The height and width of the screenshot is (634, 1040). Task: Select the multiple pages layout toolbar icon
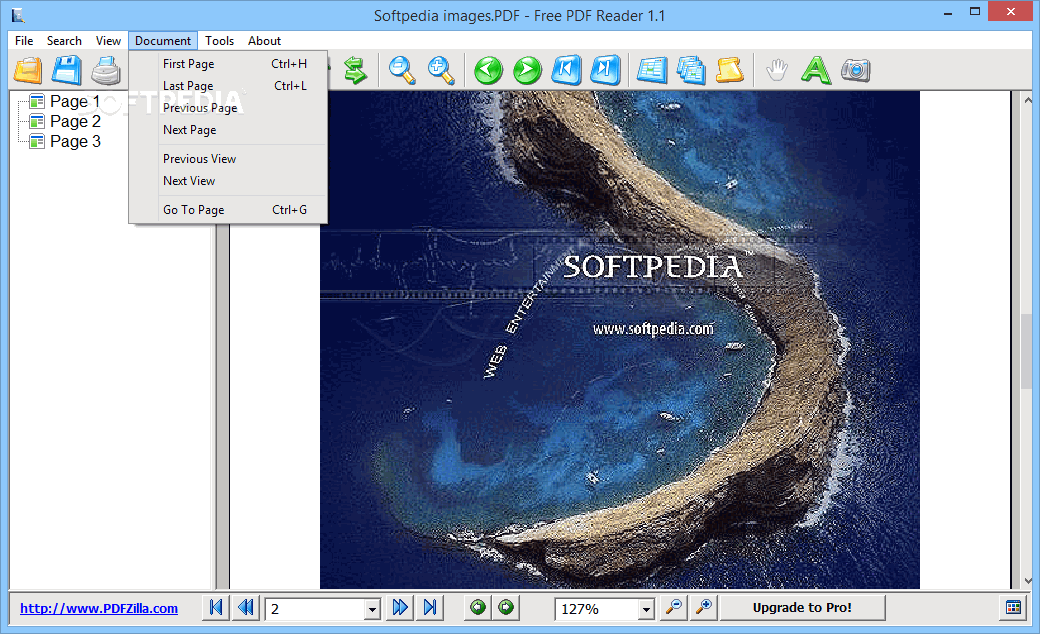691,70
